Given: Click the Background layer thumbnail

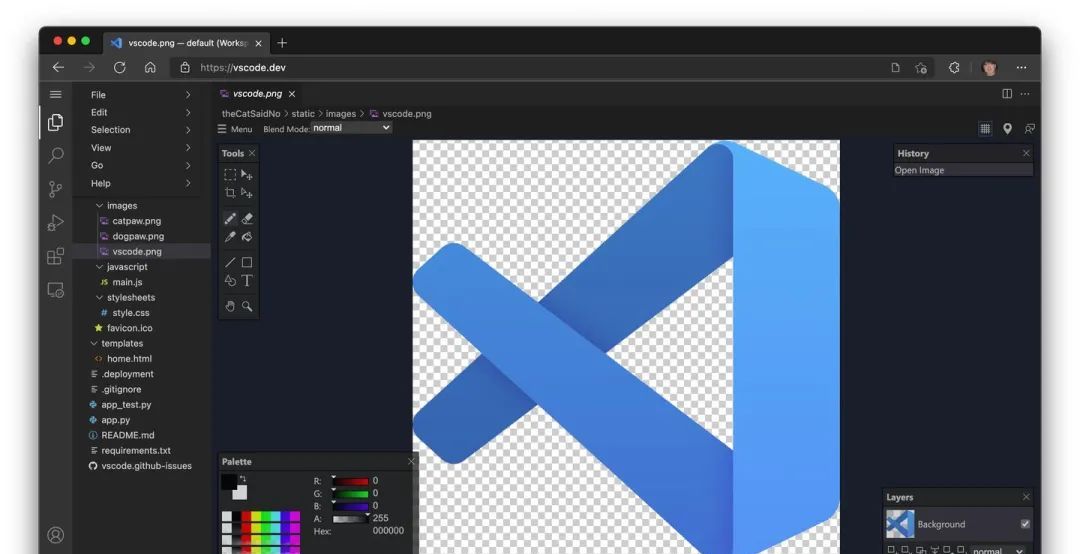Looking at the screenshot, I should tap(900, 524).
